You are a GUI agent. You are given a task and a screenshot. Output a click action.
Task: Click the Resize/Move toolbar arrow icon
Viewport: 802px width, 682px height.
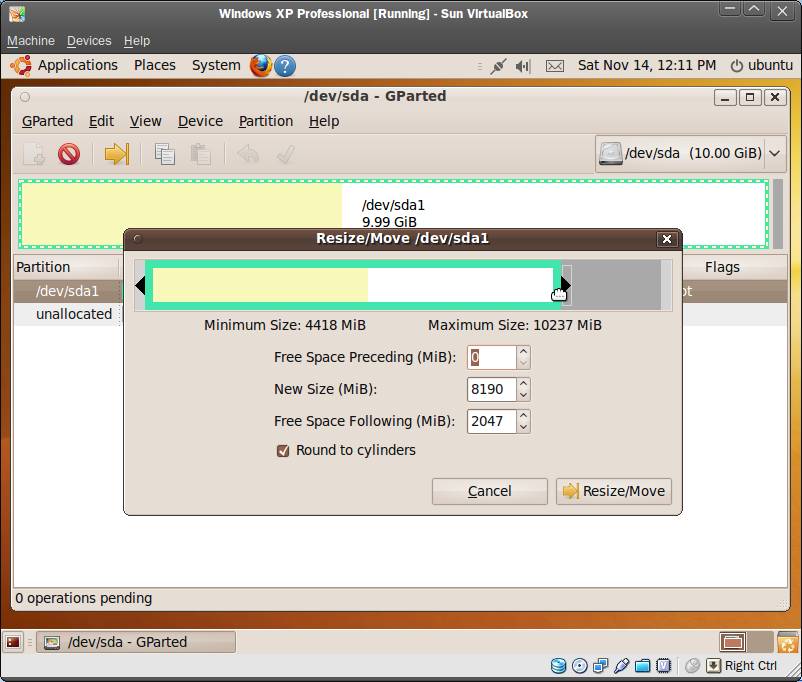pos(117,154)
